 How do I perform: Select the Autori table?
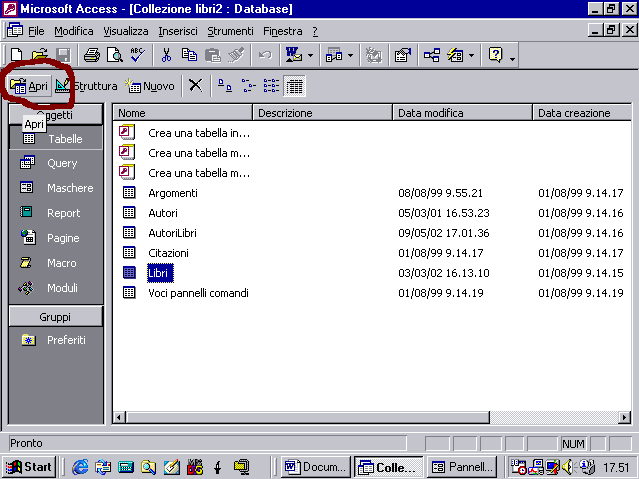click(163, 213)
